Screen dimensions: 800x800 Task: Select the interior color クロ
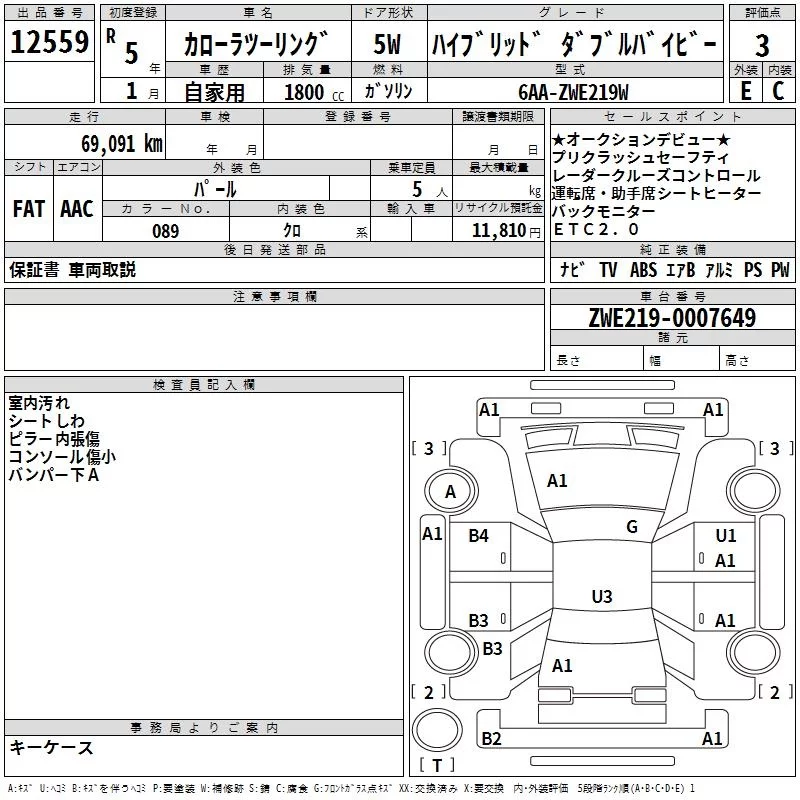pyautogui.click(x=292, y=230)
